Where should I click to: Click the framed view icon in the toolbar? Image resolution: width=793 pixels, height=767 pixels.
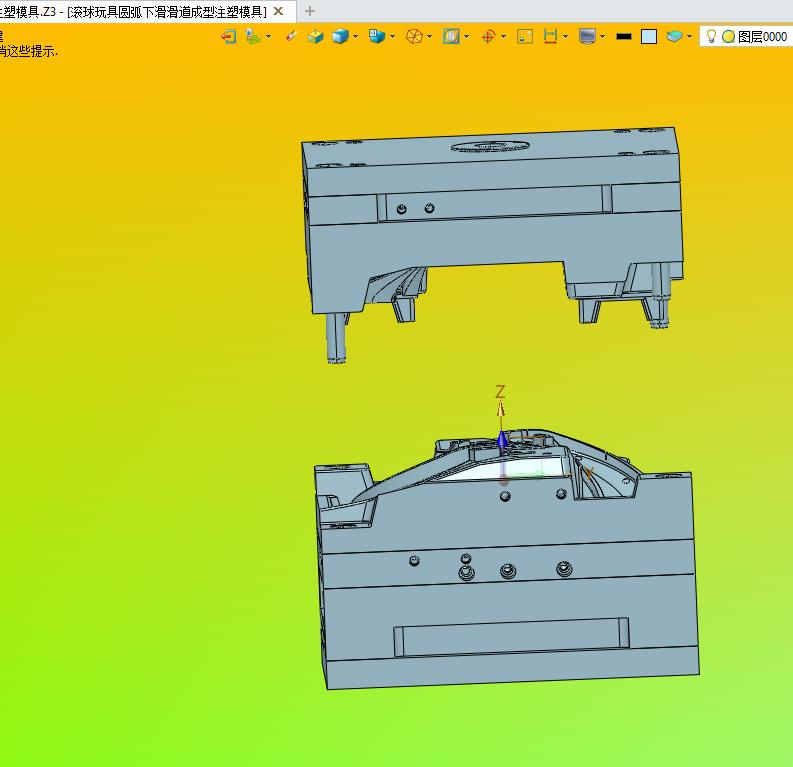tap(451, 36)
